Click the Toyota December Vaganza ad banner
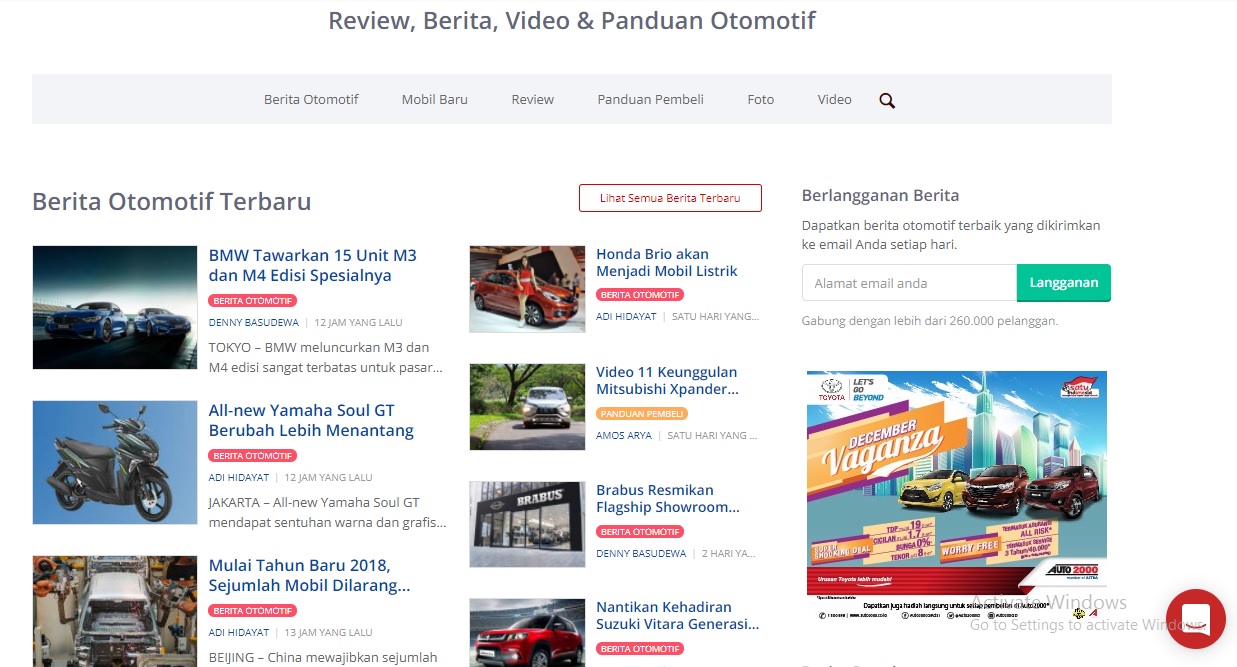This screenshot has height=667, width=1237. pos(957,497)
